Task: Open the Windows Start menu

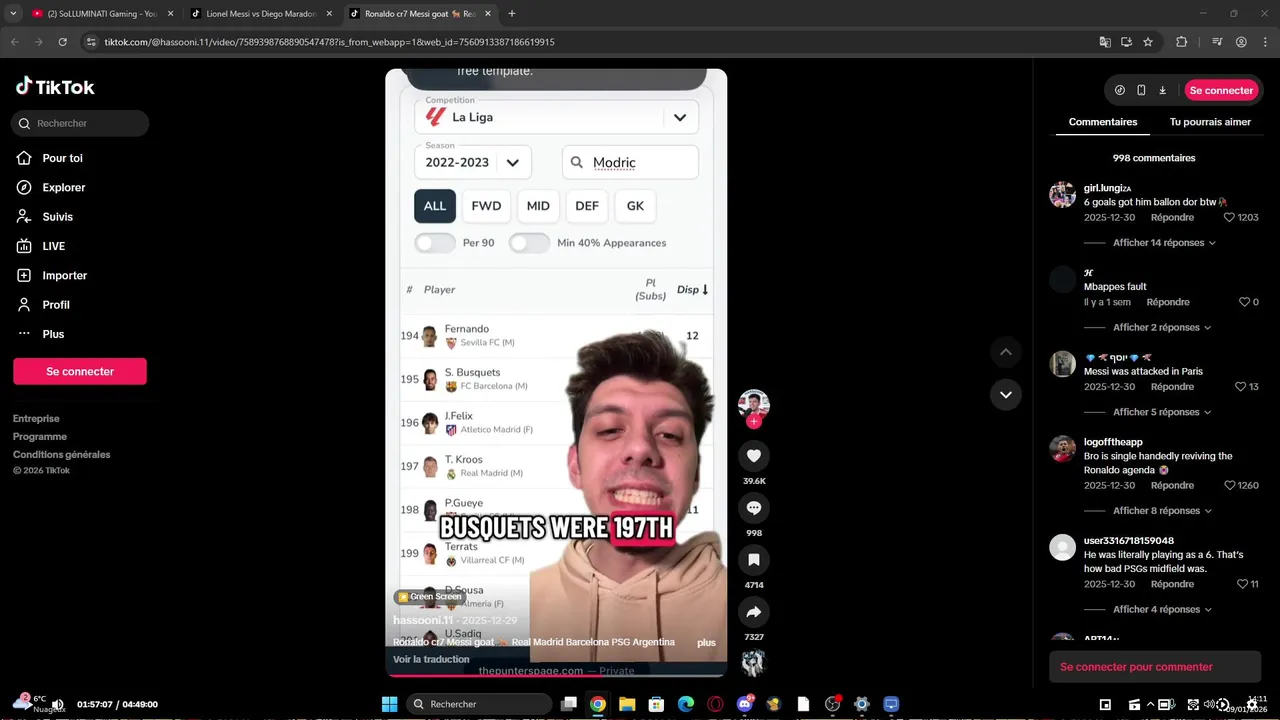Action: (390, 704)
